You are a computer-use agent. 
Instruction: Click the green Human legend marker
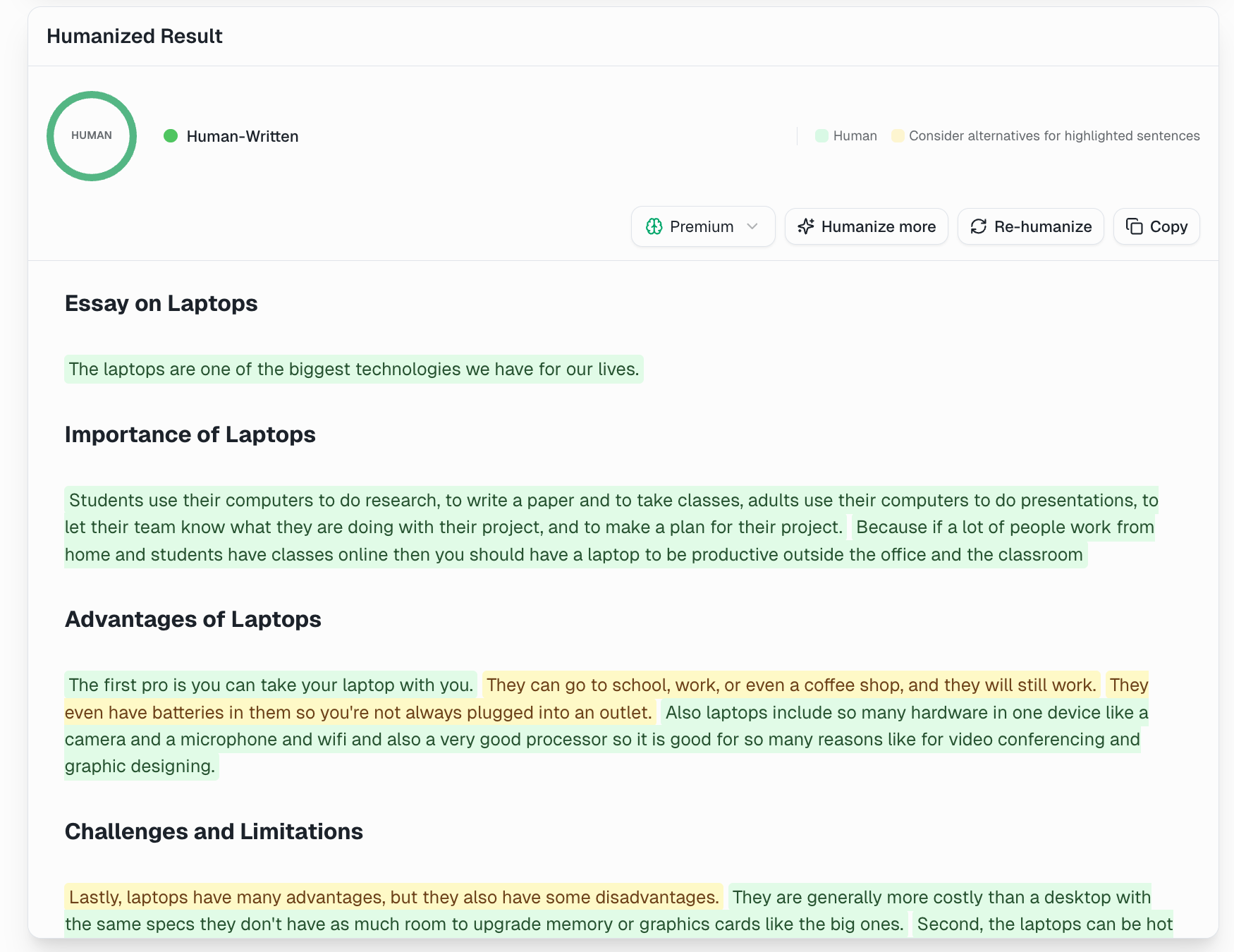(821, 135)
